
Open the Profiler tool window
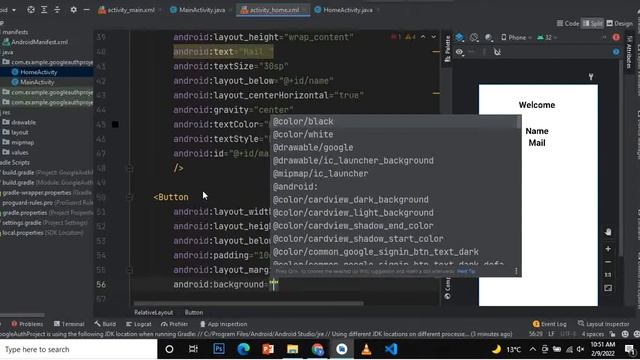click(x=175, y=324)
